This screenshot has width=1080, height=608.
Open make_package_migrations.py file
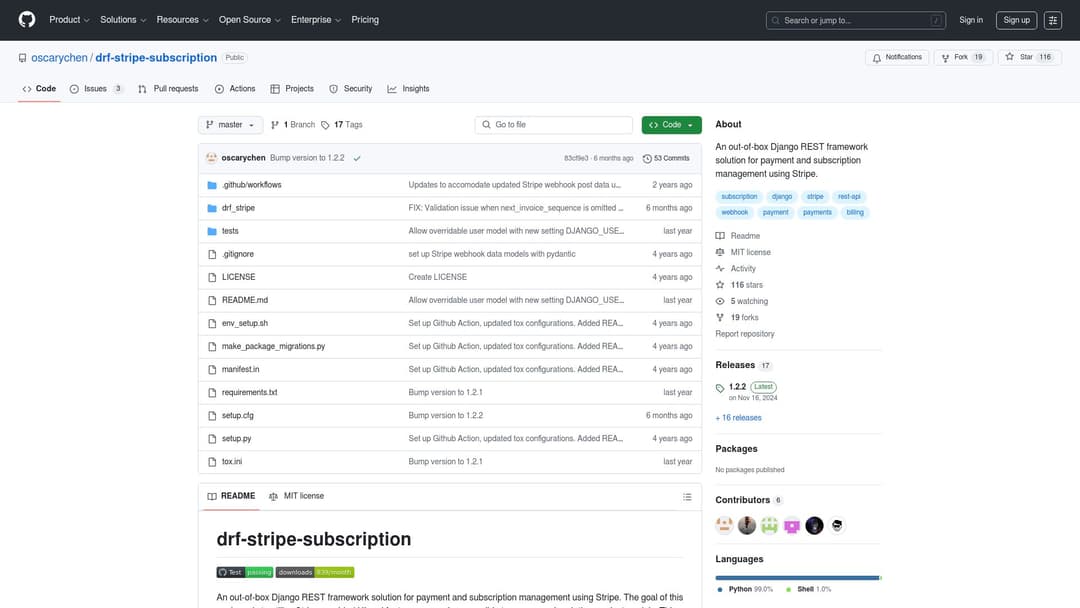(273, 346)
